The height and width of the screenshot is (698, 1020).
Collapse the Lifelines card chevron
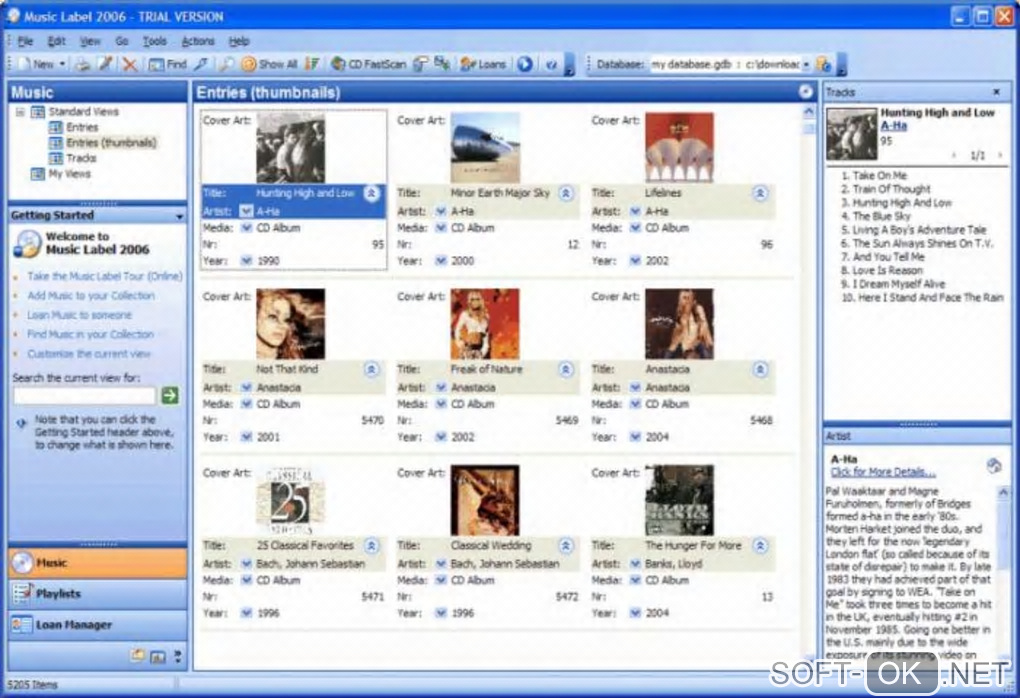[760, 193]
